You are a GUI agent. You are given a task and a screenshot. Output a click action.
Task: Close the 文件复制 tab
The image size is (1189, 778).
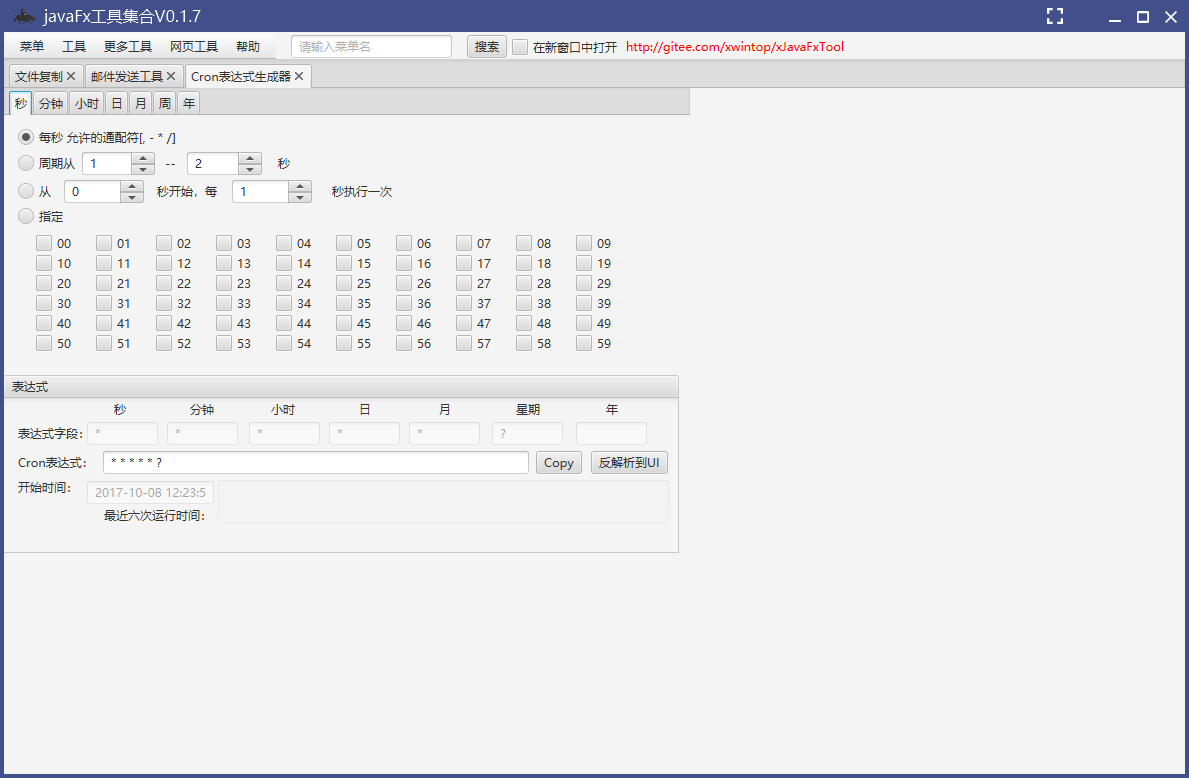click(71, 76)
